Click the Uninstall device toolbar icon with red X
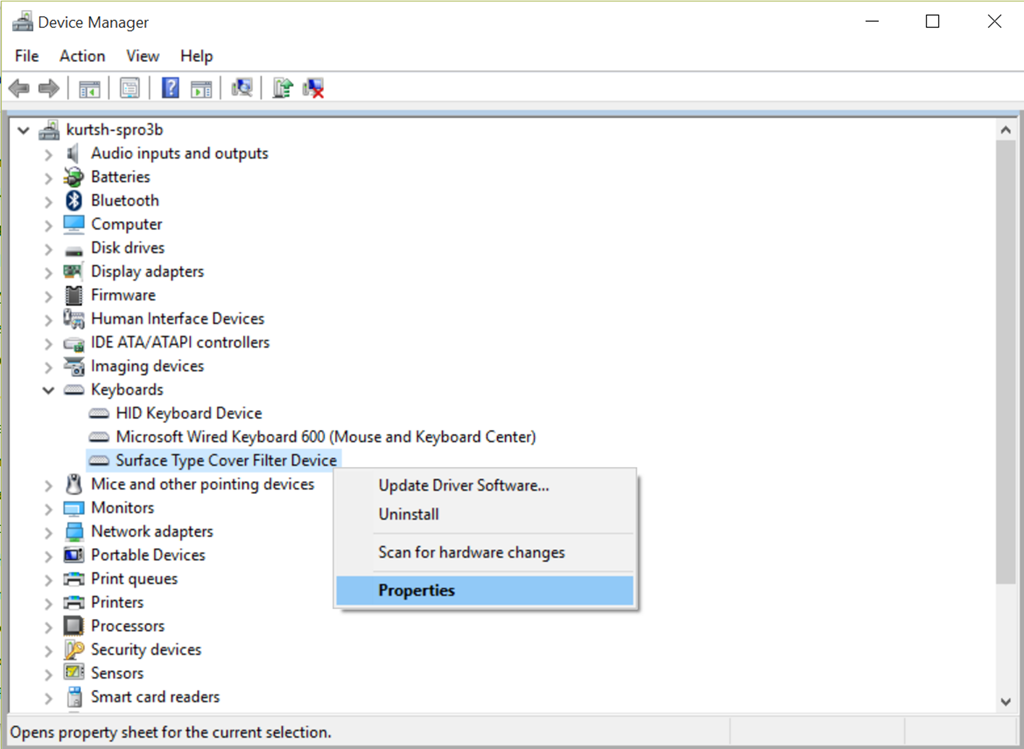 pyautogui.click(x=314, y=88)
